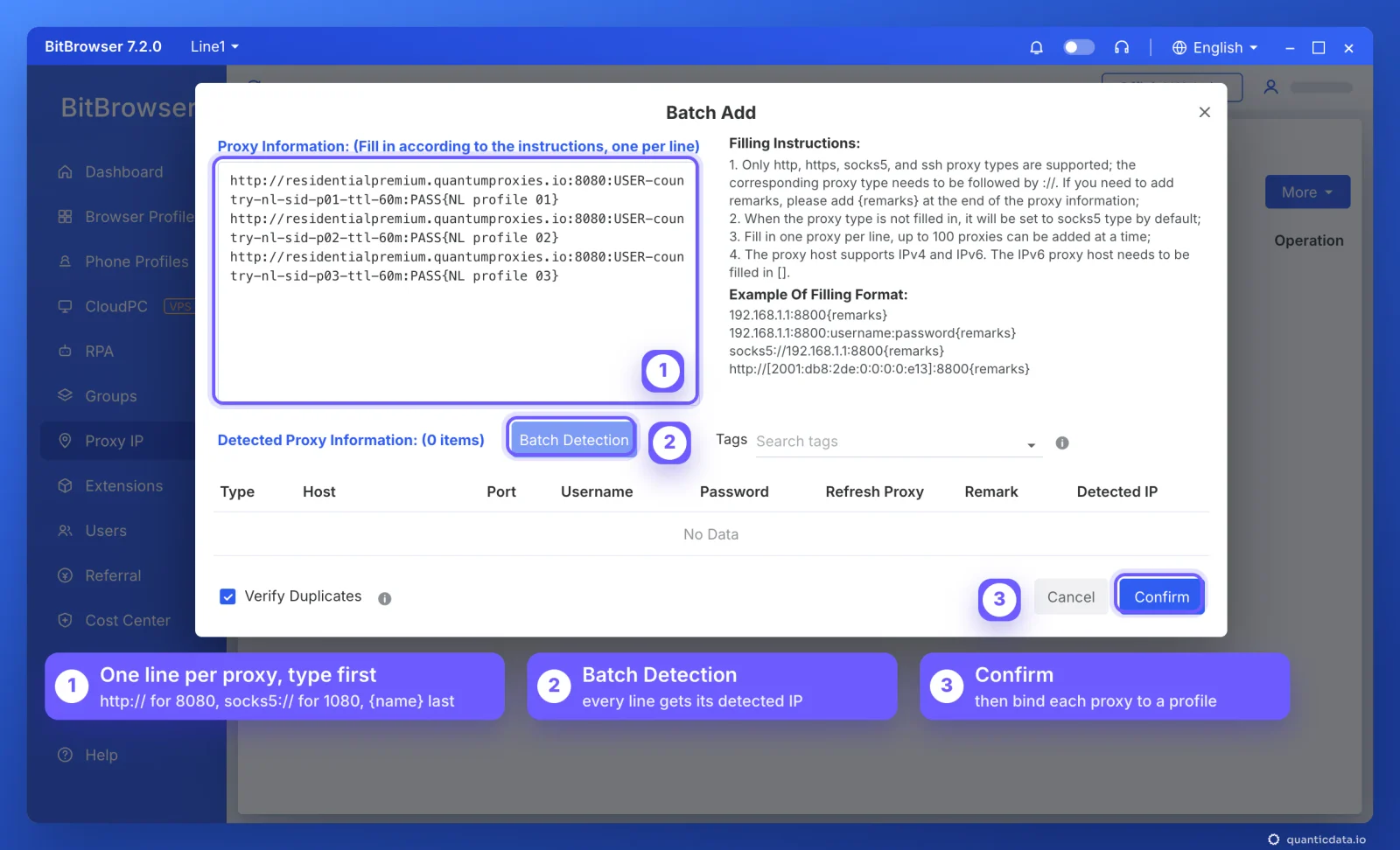The width and height of the screenshot is (1400, 850).
Task: Close the Batch Add dialog
Action: pos(1205,112)
